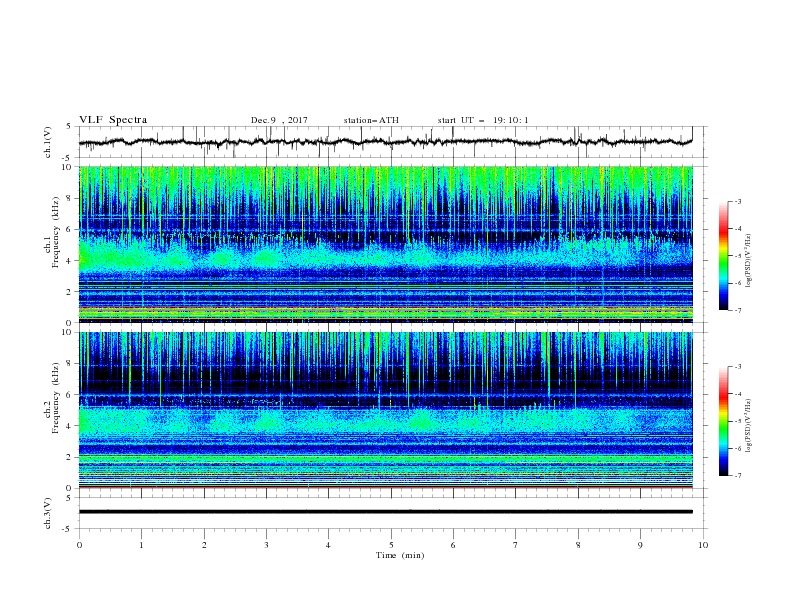Click time axis tick label '3'

[x=266, y=545]
